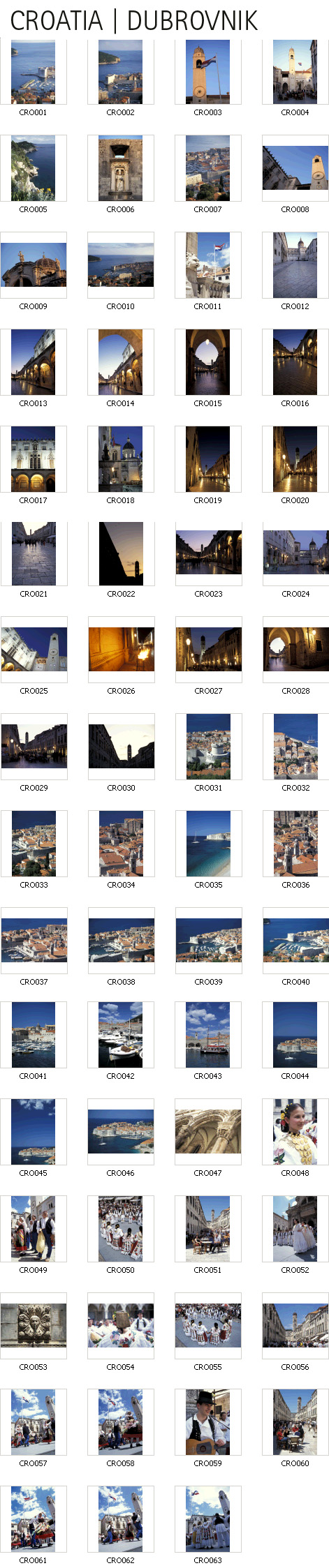Select CRO047 carved stone arches thumbnail

pos(207,1131)
